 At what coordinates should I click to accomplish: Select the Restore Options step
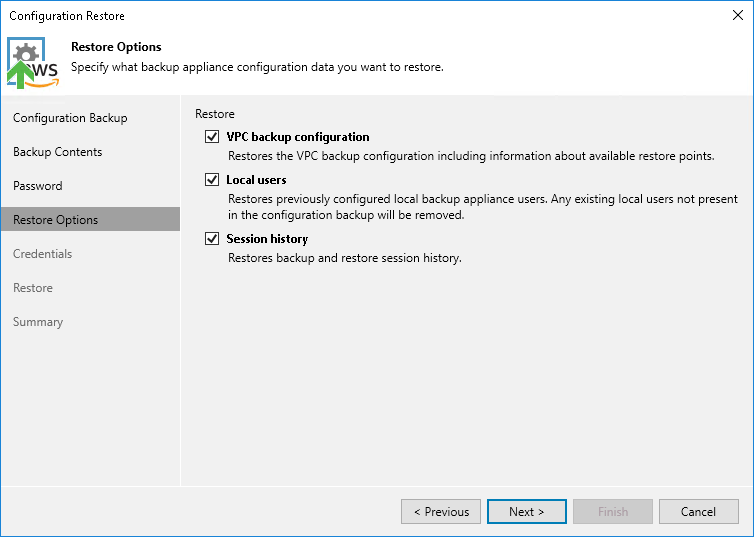pyautogui.click(x=56, y=220)
